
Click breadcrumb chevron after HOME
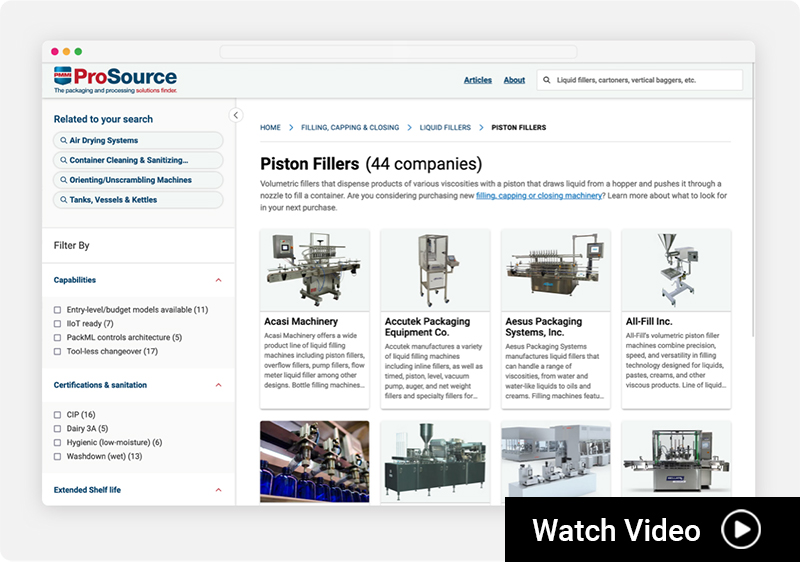pyautogui.click(x=291, y=127)
